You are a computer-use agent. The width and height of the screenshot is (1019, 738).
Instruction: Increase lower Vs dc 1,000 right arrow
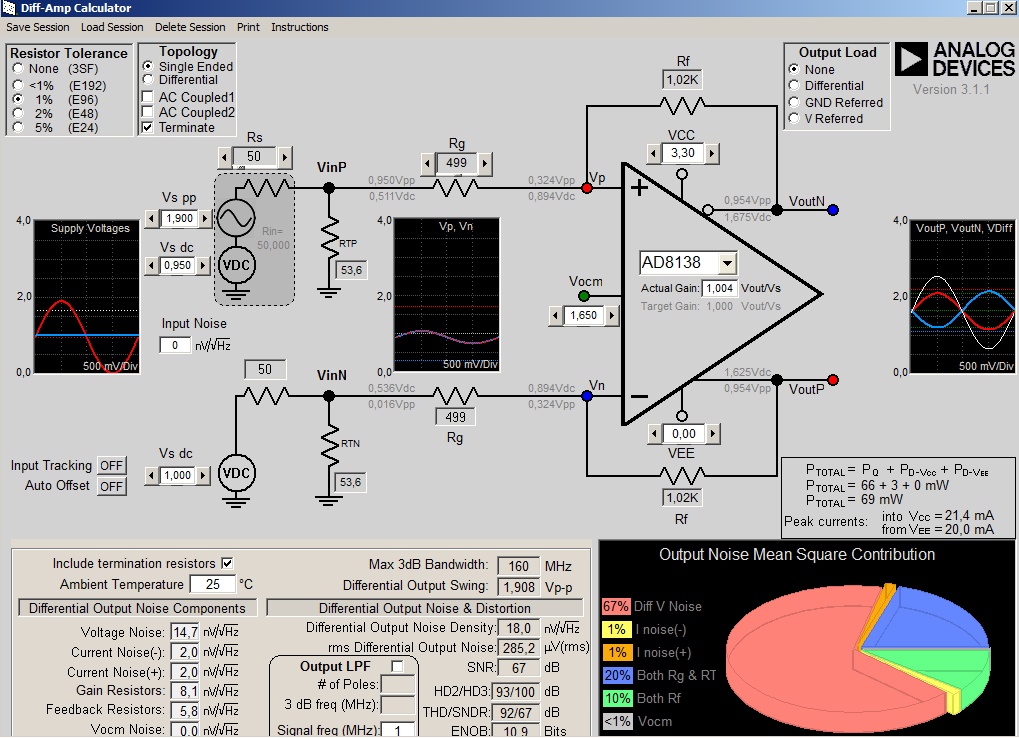203,476
